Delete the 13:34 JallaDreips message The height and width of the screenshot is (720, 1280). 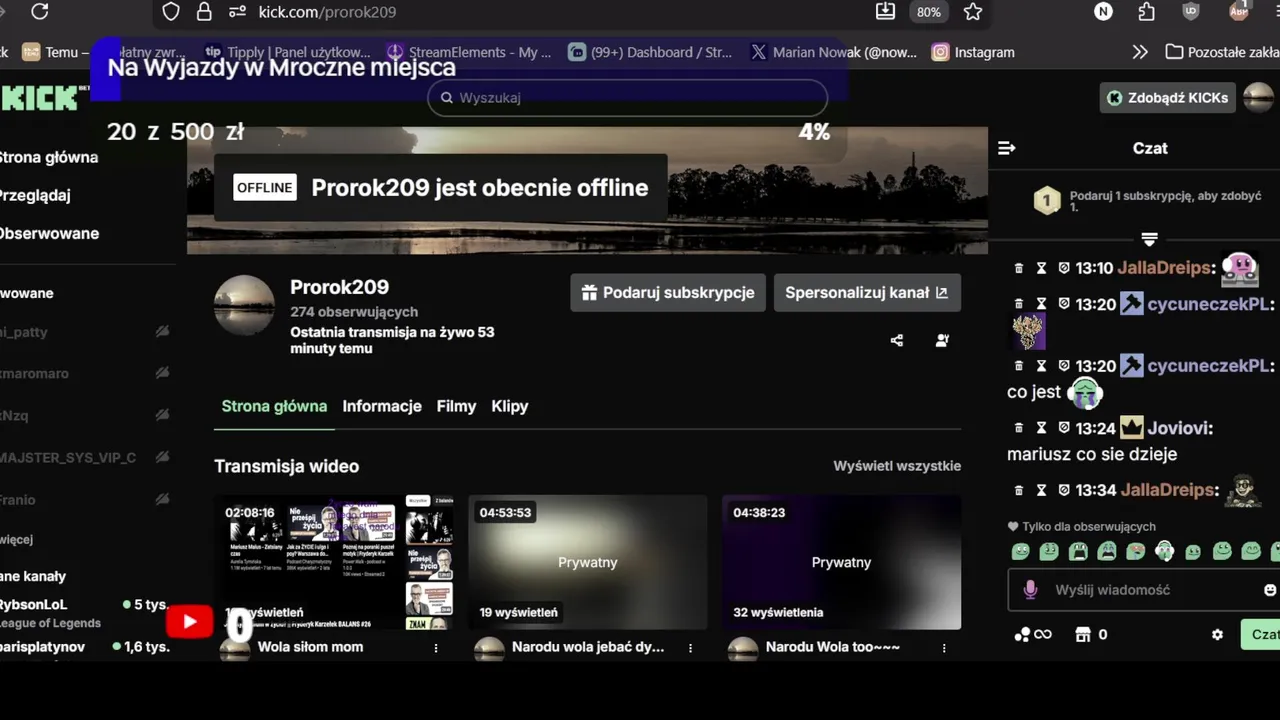(1019, 490)
